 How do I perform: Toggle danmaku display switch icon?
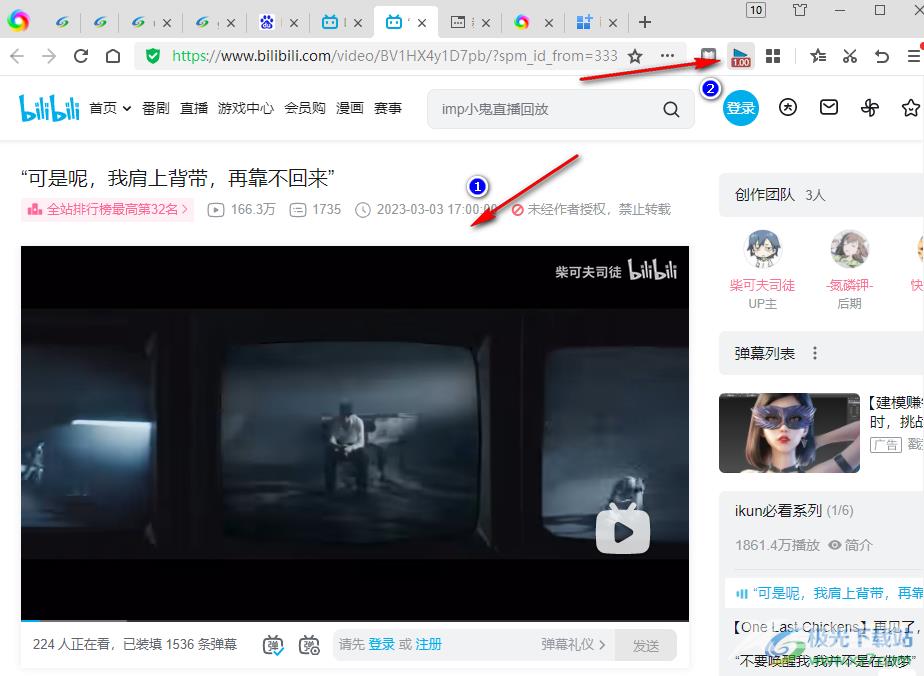[273, 645]
